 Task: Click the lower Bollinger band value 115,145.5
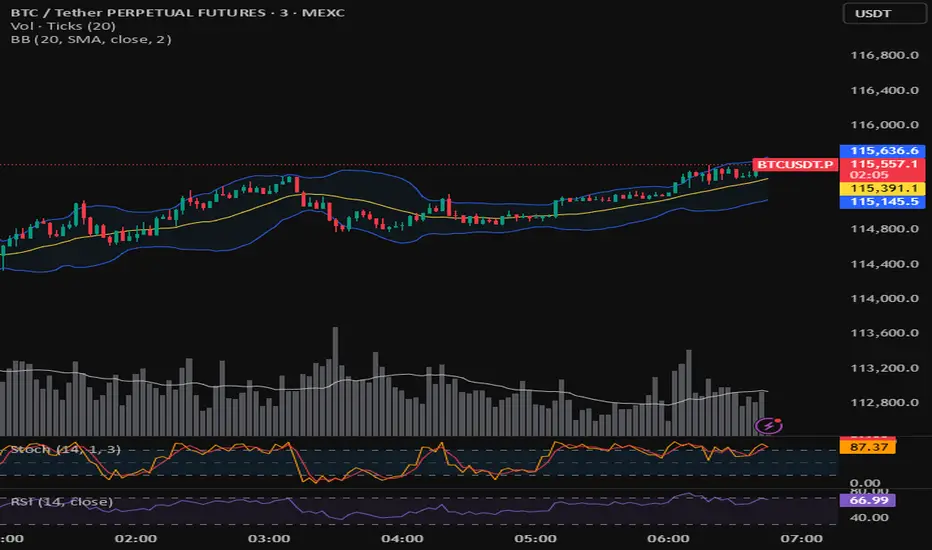click(883, 202)
